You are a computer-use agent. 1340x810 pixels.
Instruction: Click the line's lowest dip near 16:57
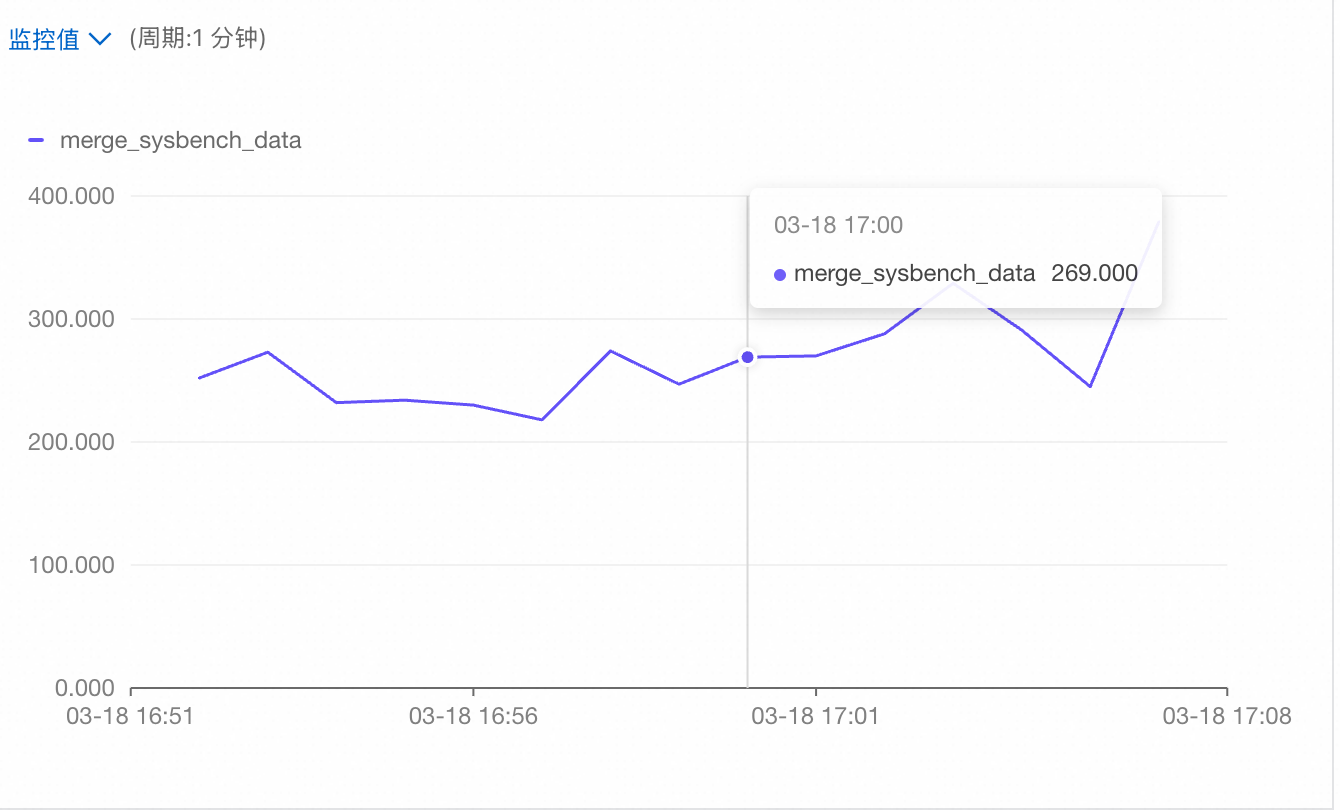(x=542, y=419)
